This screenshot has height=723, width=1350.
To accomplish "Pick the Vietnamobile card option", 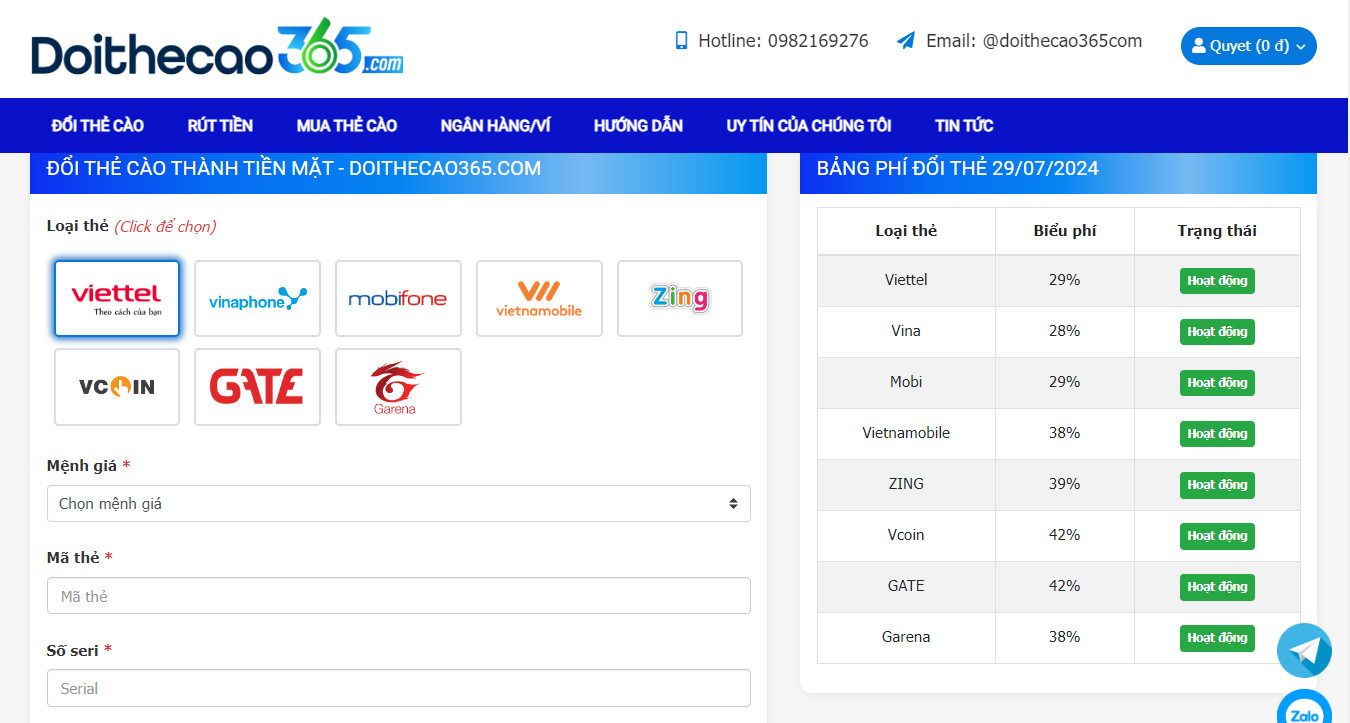I will (539, 298).
